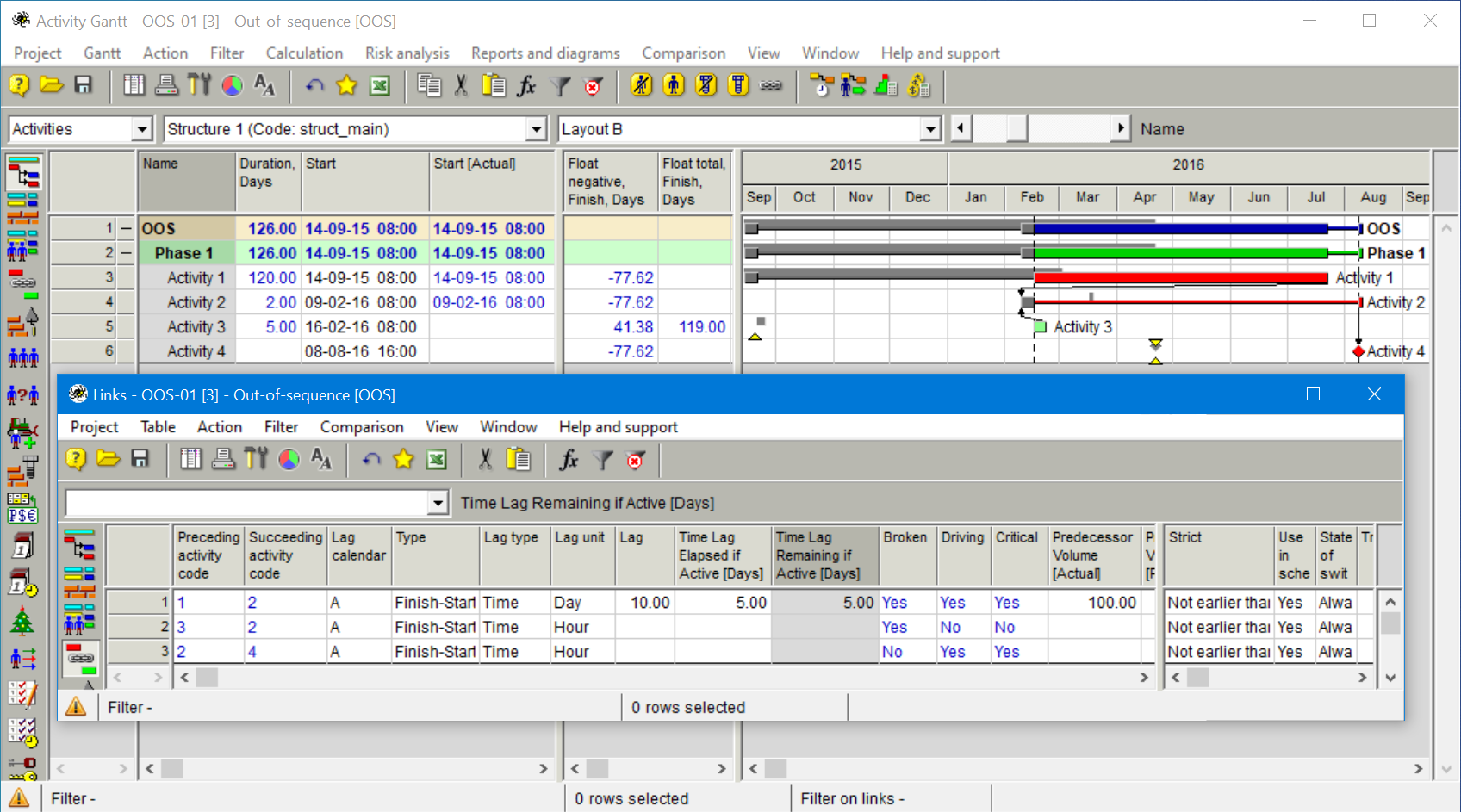Open the Gantt menu
The height and width of the screenshot is (812, 1461).
tap(102, 53)
